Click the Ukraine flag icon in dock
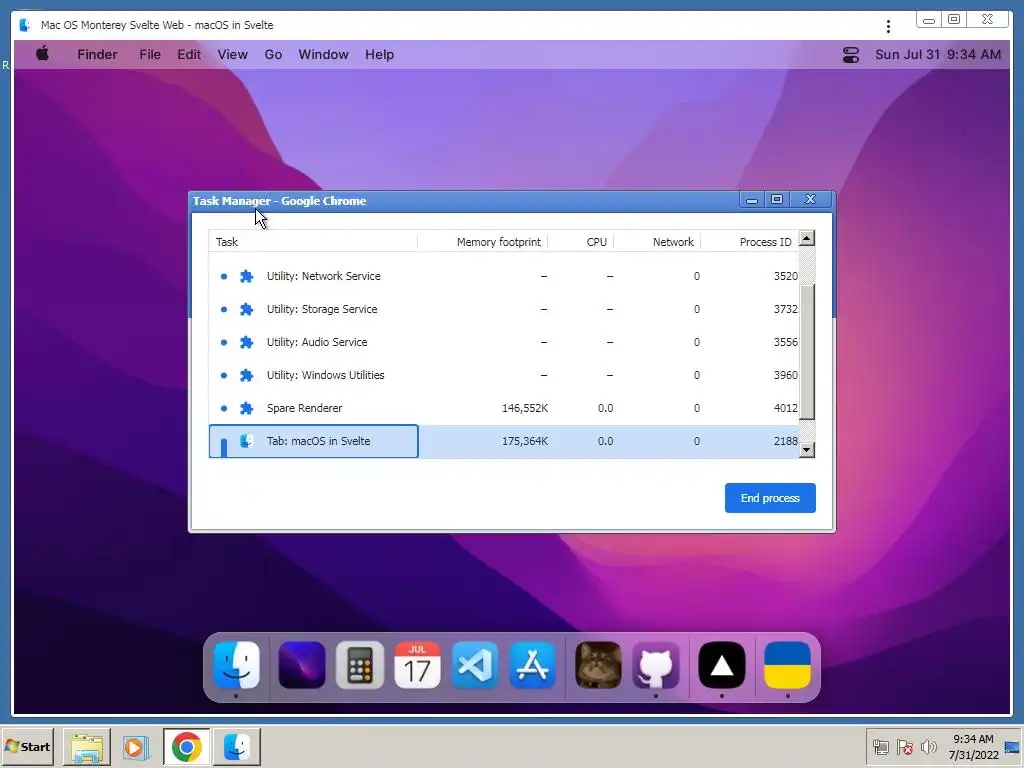Viewport: 1024px width, 768px height. coord(788,665)
